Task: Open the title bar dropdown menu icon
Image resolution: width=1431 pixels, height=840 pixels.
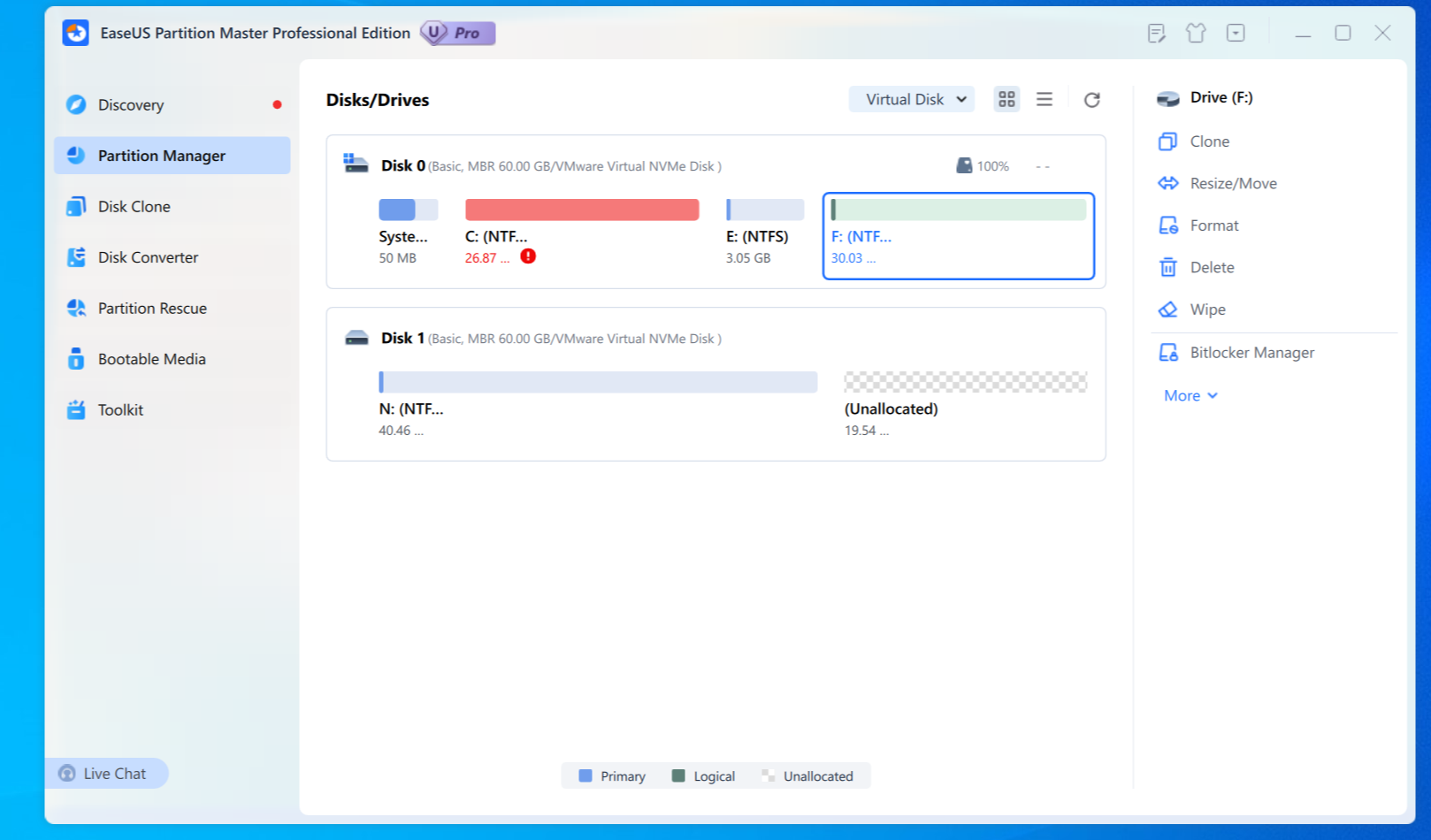Action: pos(1236,34)
